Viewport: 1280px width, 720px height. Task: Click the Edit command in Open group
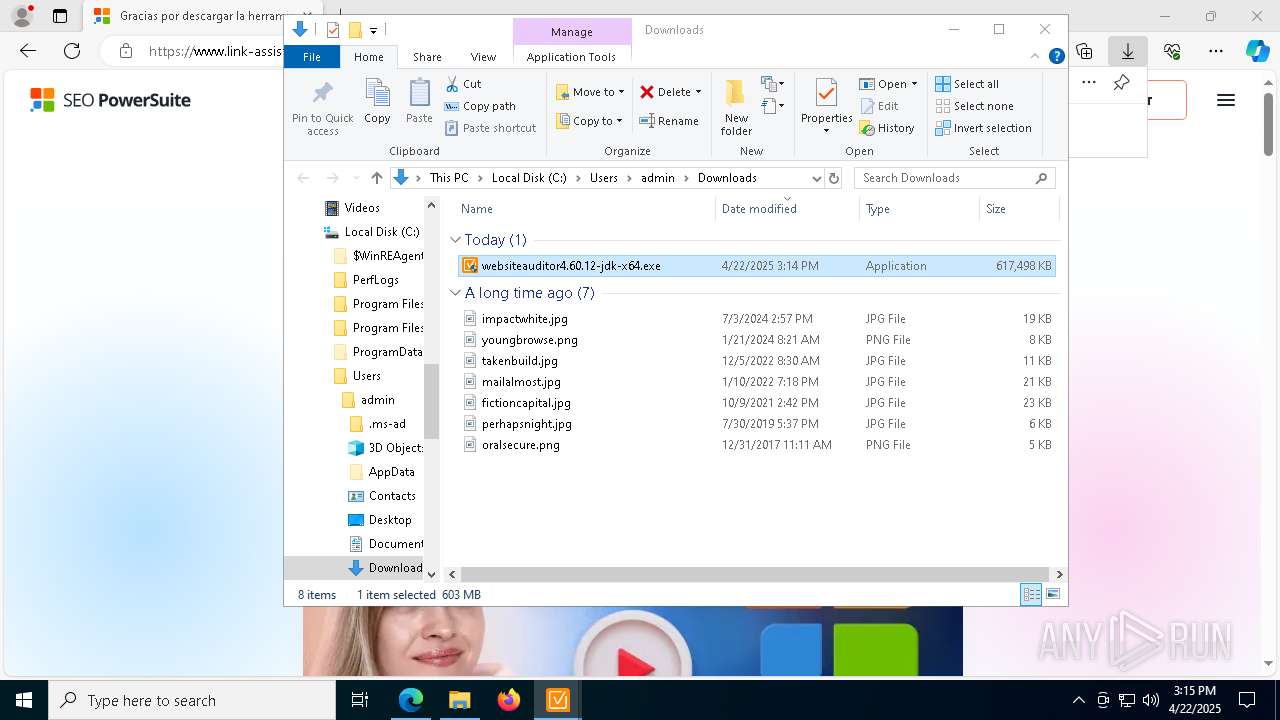879,106
